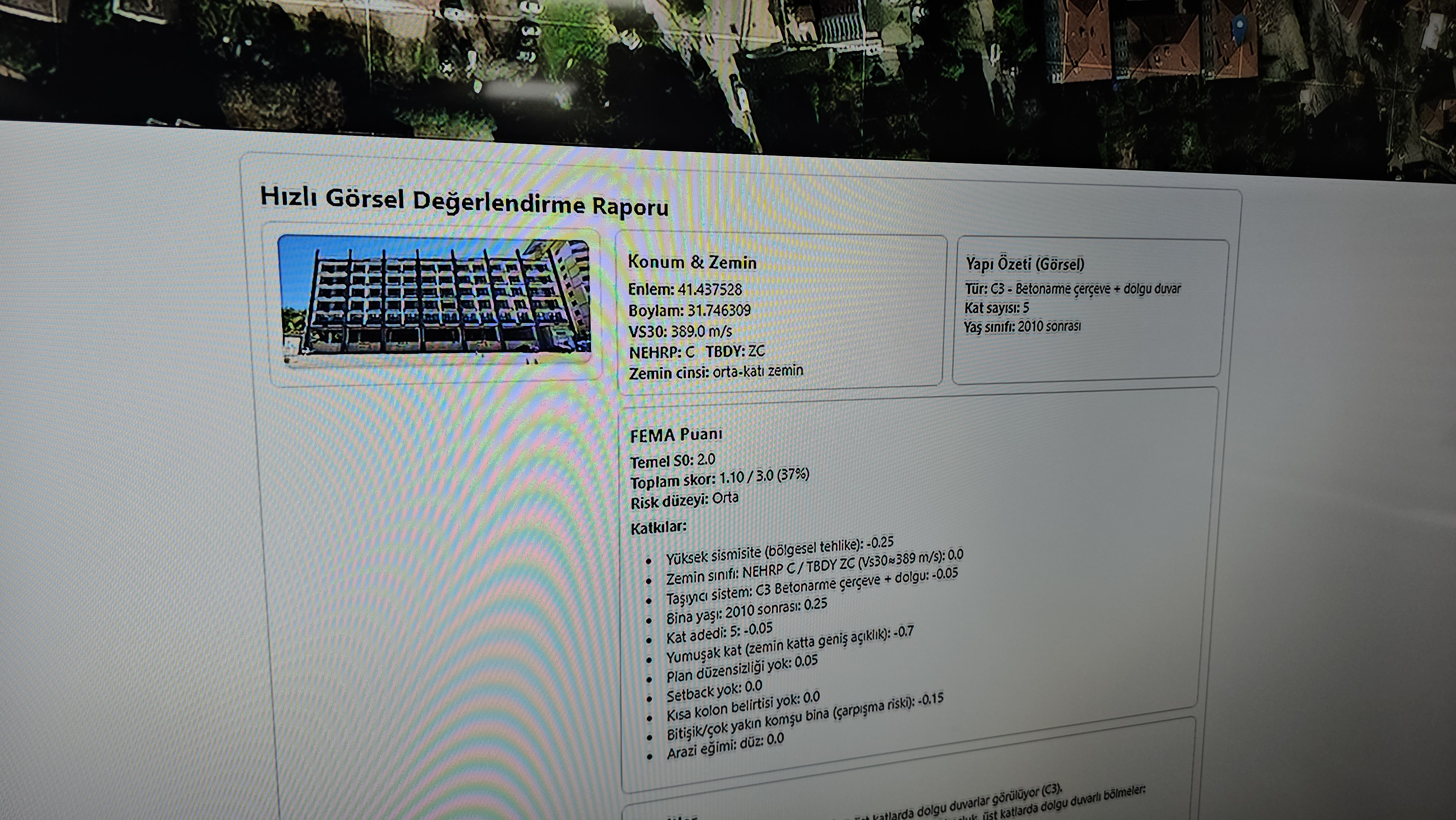Click the FEMA Puanı section title

tap(676, 435)
